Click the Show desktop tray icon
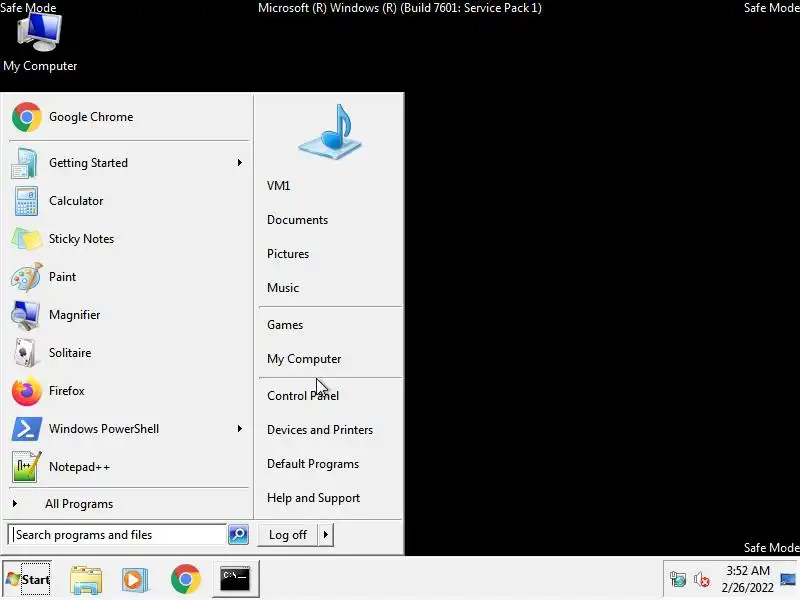Screen dimensions: 800x600 tap(788, 580)
